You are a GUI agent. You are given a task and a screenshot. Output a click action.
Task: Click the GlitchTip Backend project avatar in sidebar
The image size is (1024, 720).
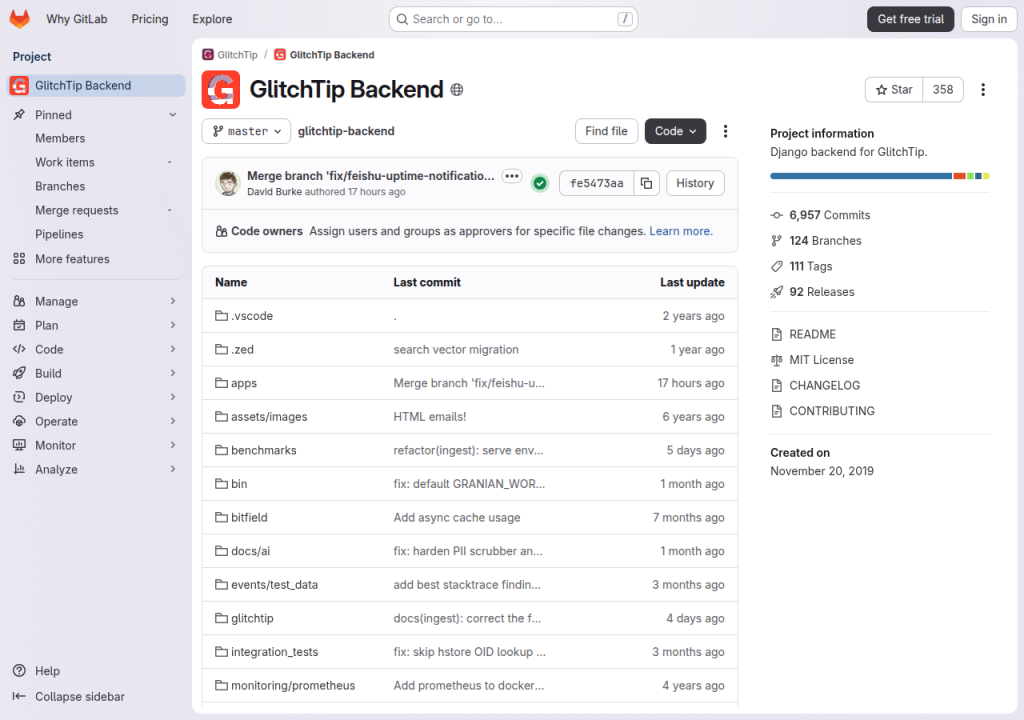19,86
